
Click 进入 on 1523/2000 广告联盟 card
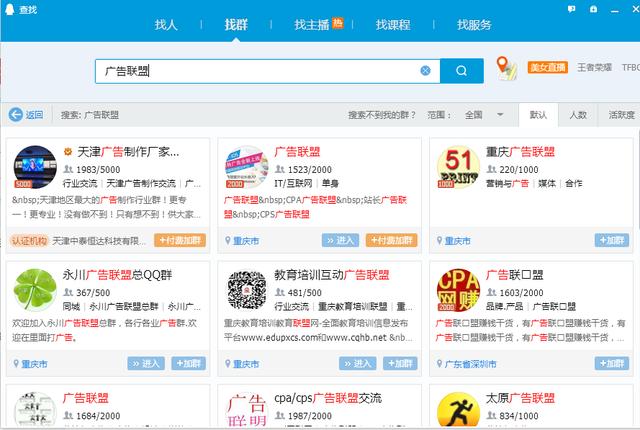pos(340,241)
